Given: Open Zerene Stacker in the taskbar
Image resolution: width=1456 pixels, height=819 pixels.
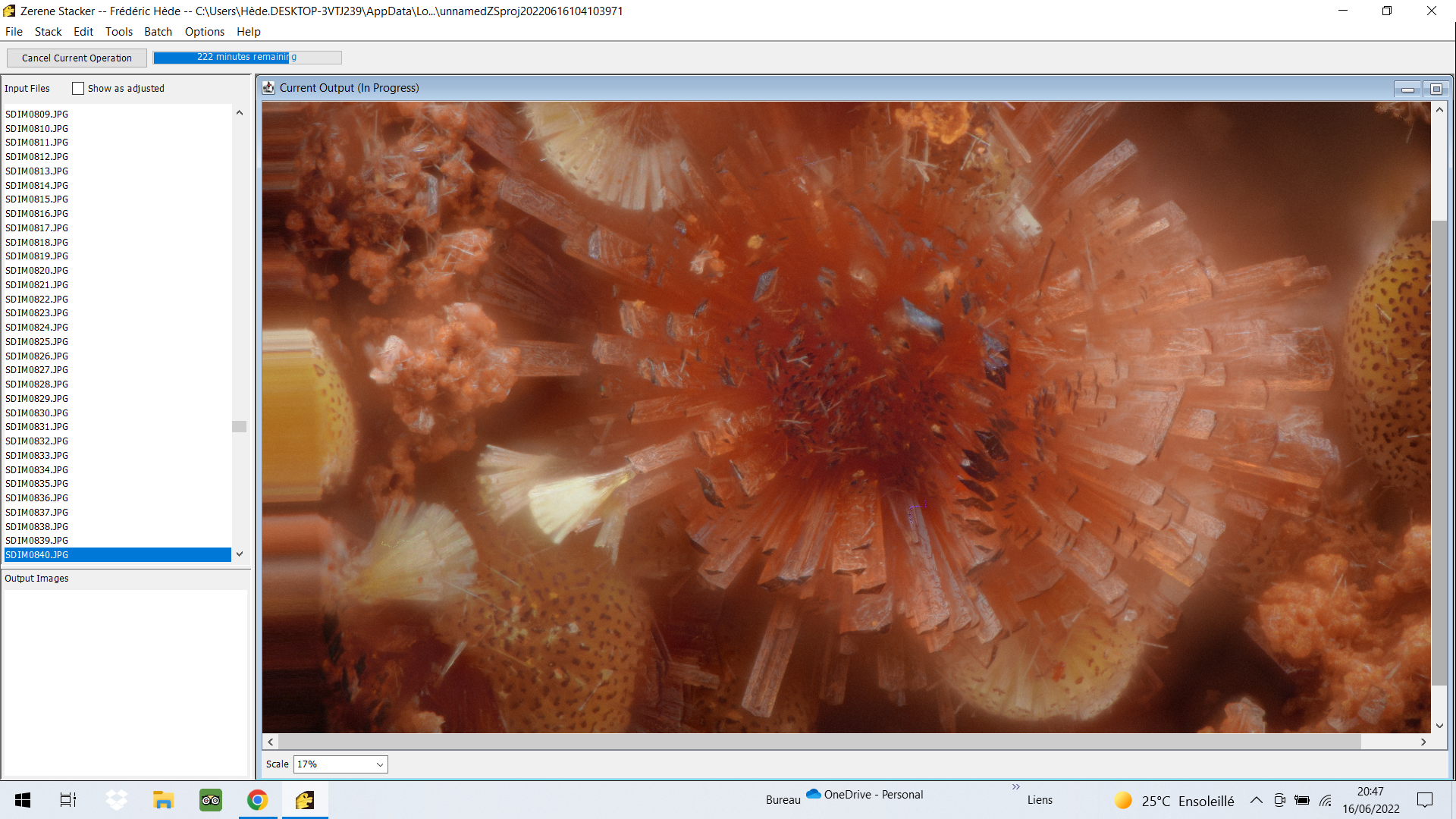Looking at the screenshot, I should [x=305, y=800].
